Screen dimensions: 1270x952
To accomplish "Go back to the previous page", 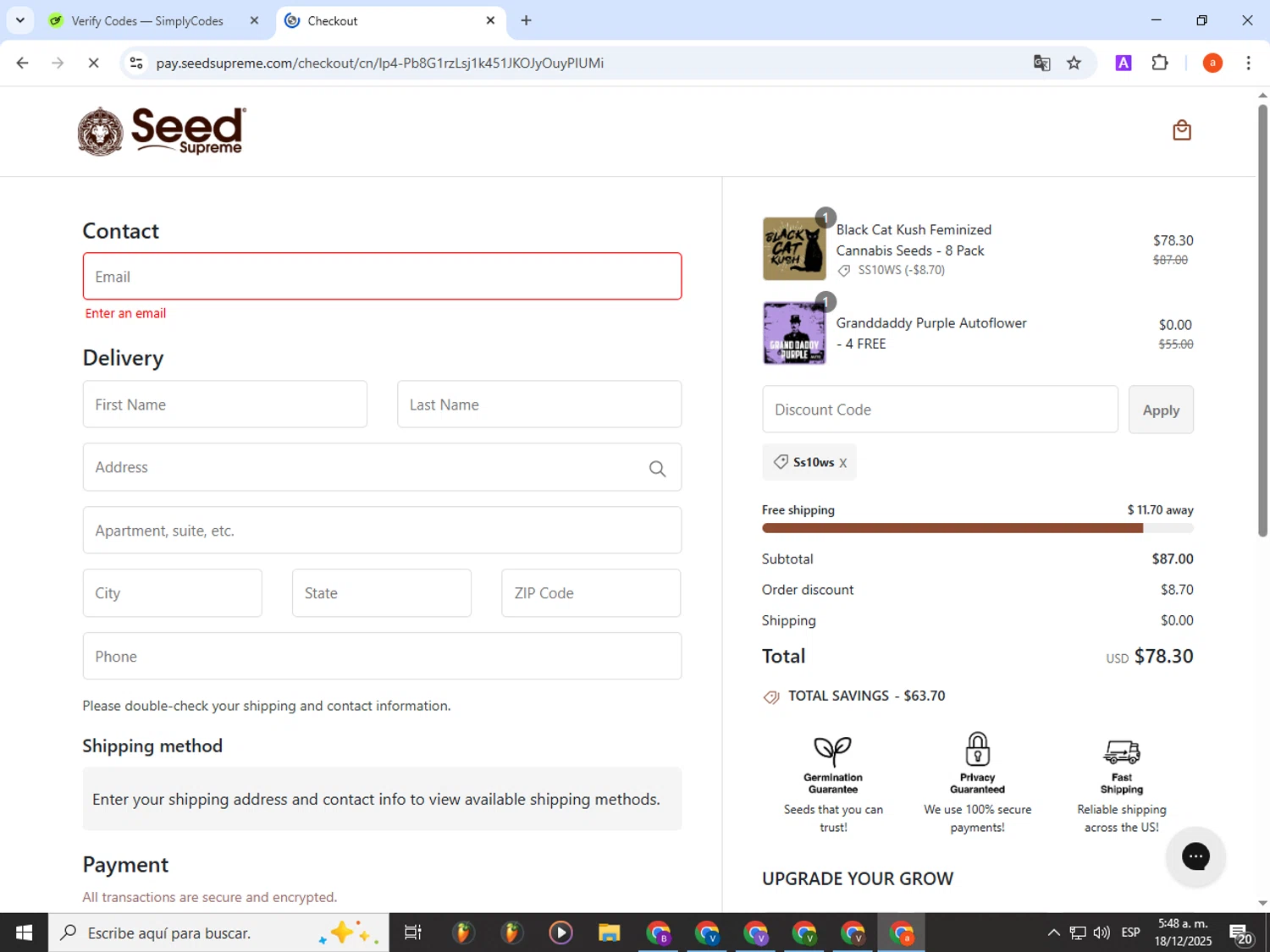I will coord(23,63).
